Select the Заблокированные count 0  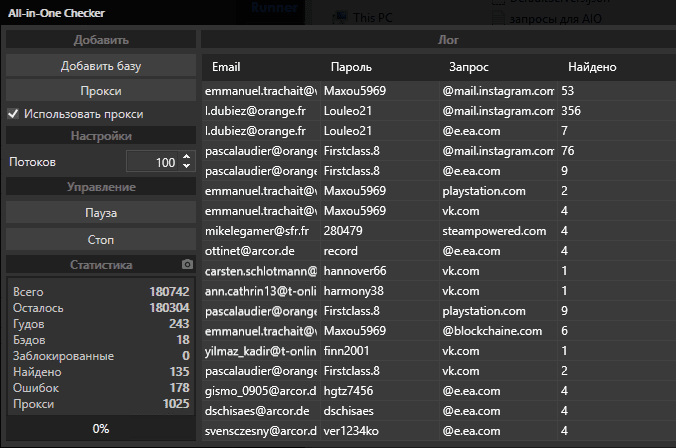pos(186,356)
